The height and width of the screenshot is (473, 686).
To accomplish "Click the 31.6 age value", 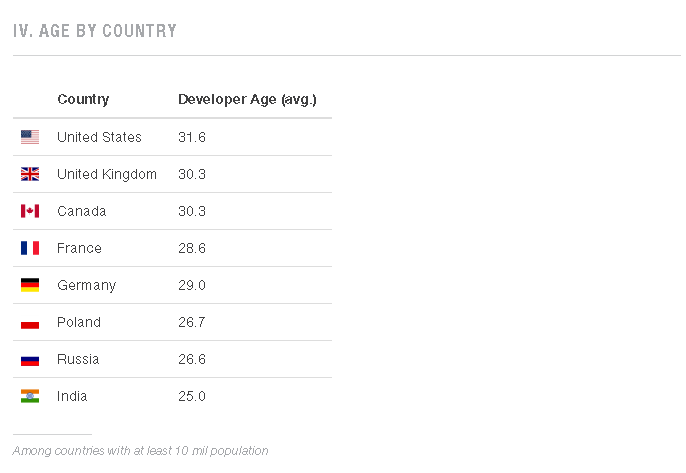I will [x=192, y=137].
